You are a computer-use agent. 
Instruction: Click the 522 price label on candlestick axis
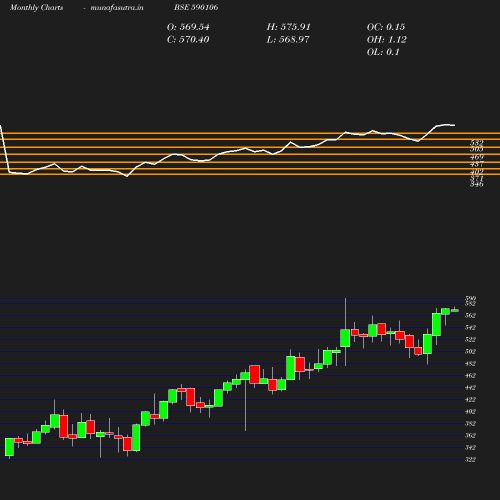coord(470,339)
